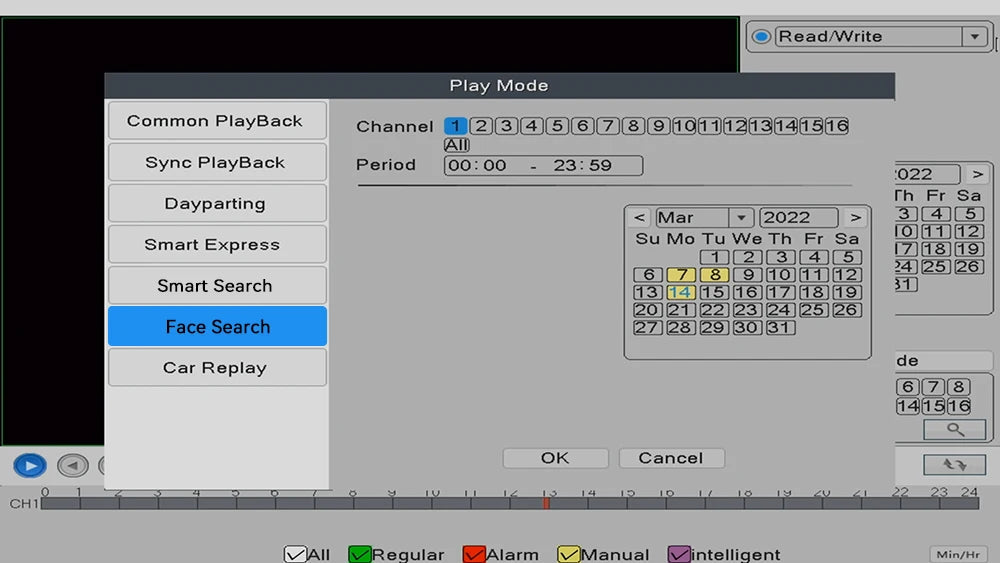Click the refresh arrows icon button
Image resolution: width=1000 pixels, height=563 pixels.
(x=955, y=465)
